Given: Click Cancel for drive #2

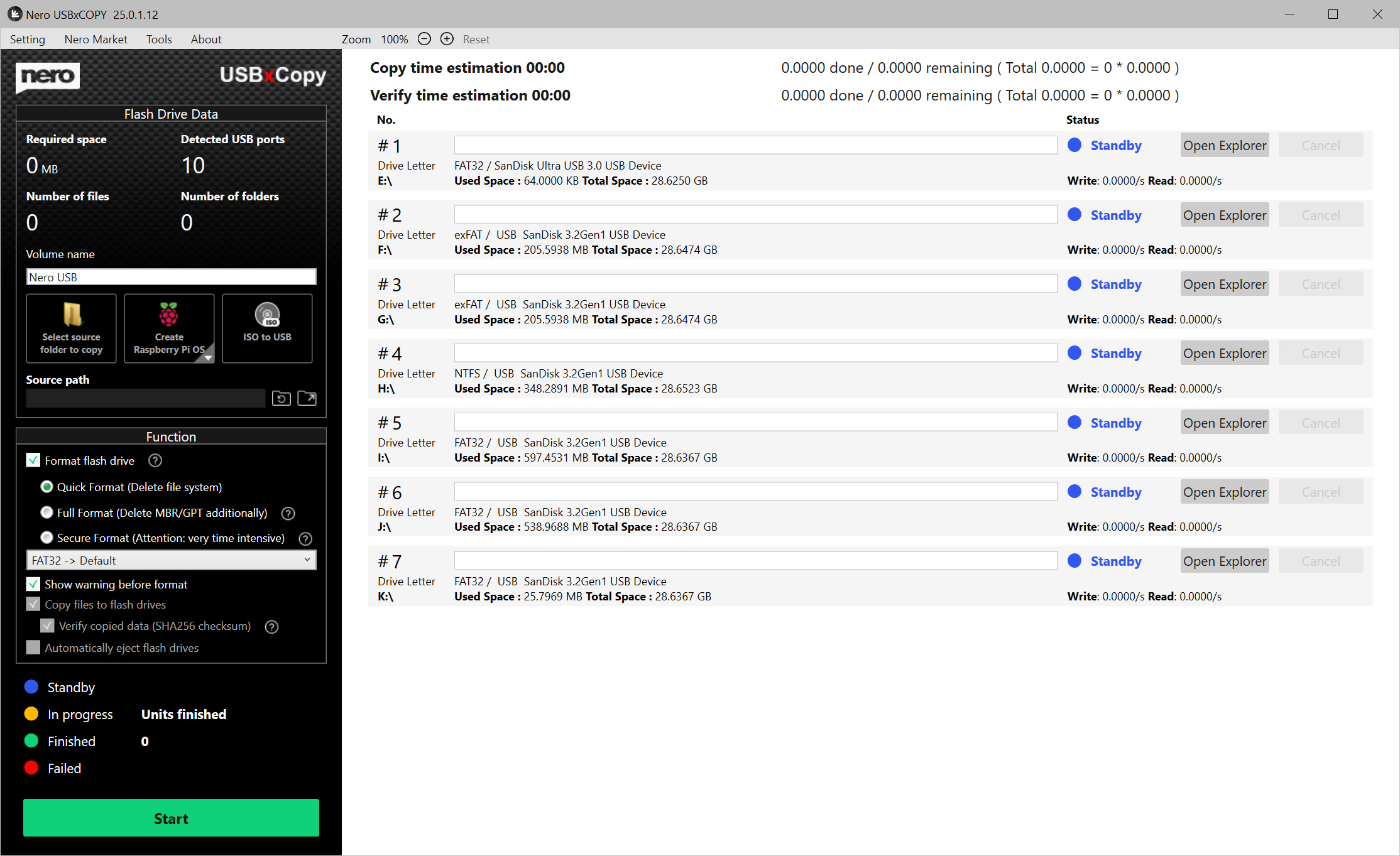Looking at the screenshot, I should tap(1321, 215).
